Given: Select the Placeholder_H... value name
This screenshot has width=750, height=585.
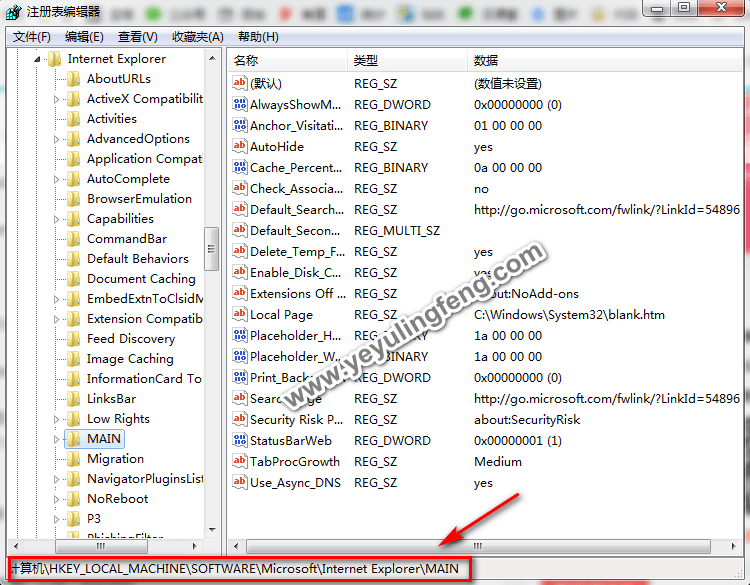Looking at the screenshot, I should (x=296, y=335).
